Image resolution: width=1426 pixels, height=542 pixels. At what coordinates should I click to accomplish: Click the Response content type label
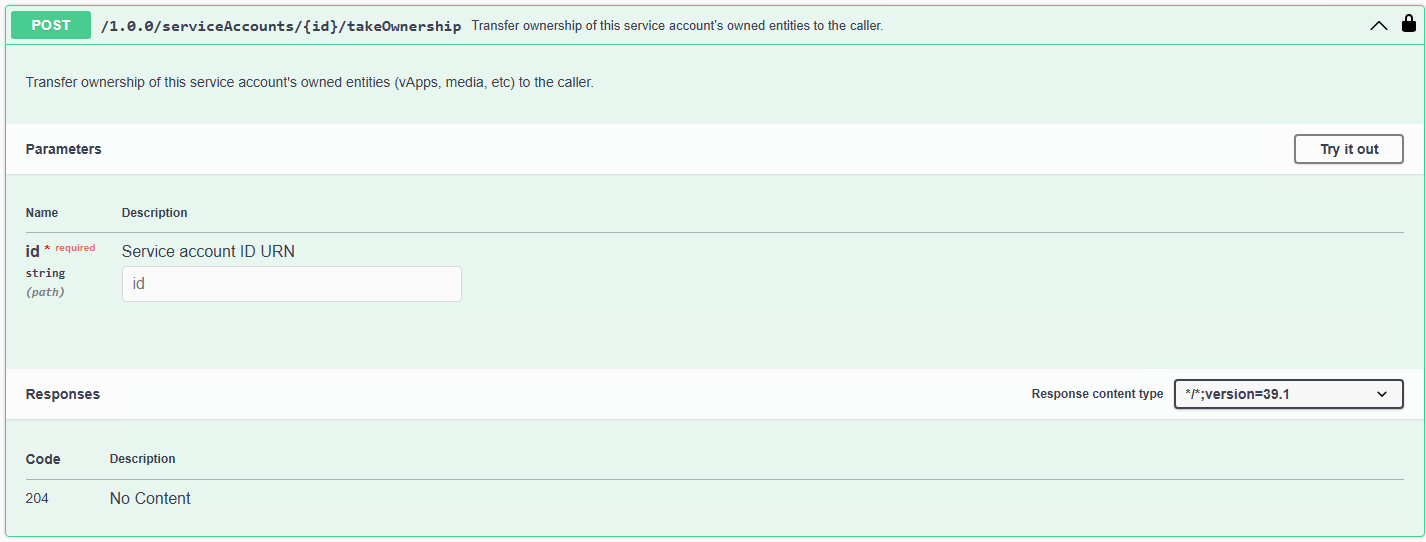coord(1097,394)
